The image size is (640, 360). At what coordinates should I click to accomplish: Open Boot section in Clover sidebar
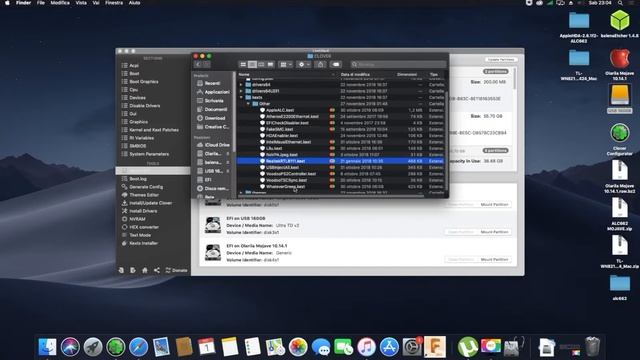coord(134,73)
